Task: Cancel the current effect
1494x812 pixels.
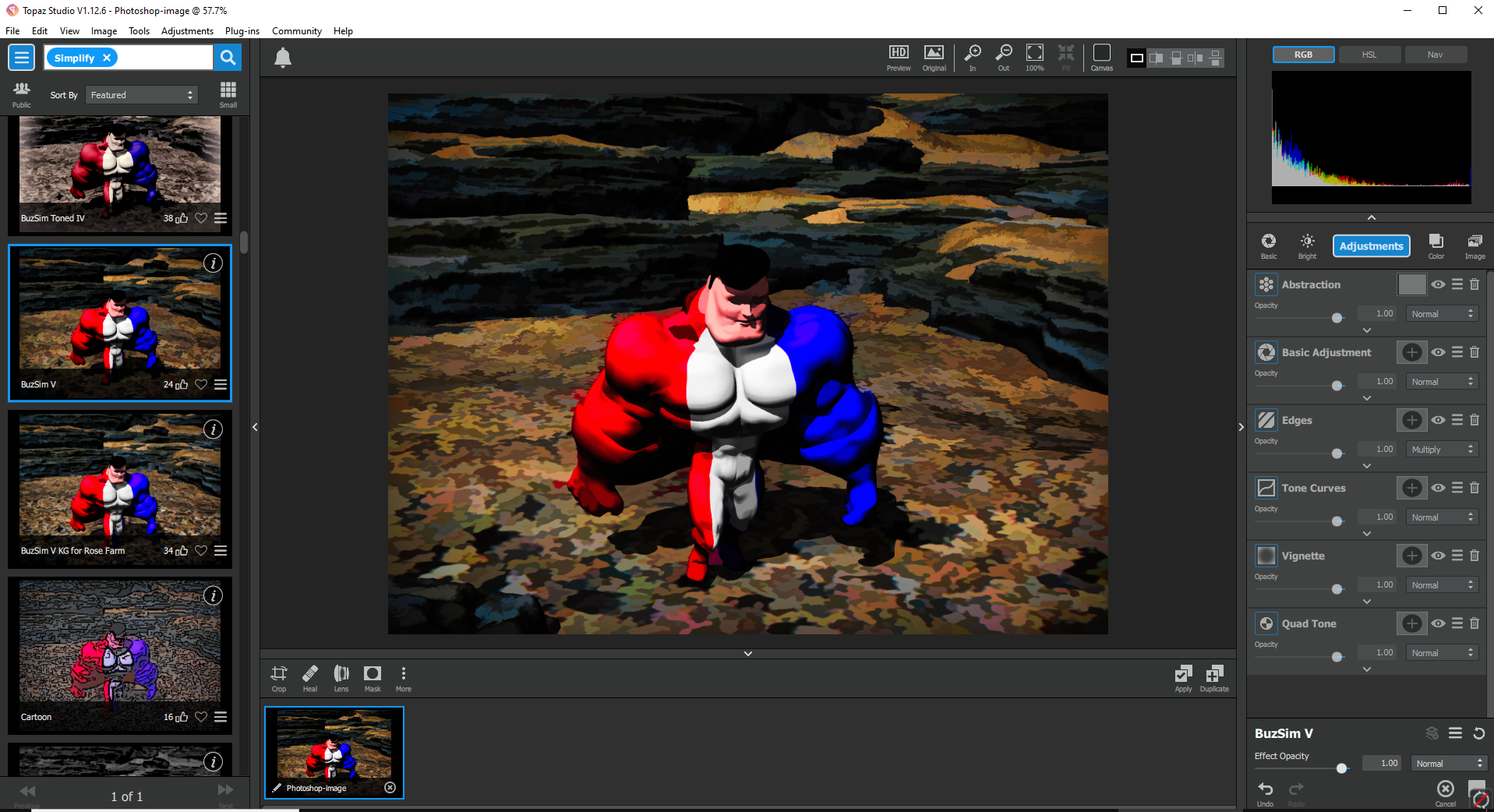Action: click(x=1446, y=793)
